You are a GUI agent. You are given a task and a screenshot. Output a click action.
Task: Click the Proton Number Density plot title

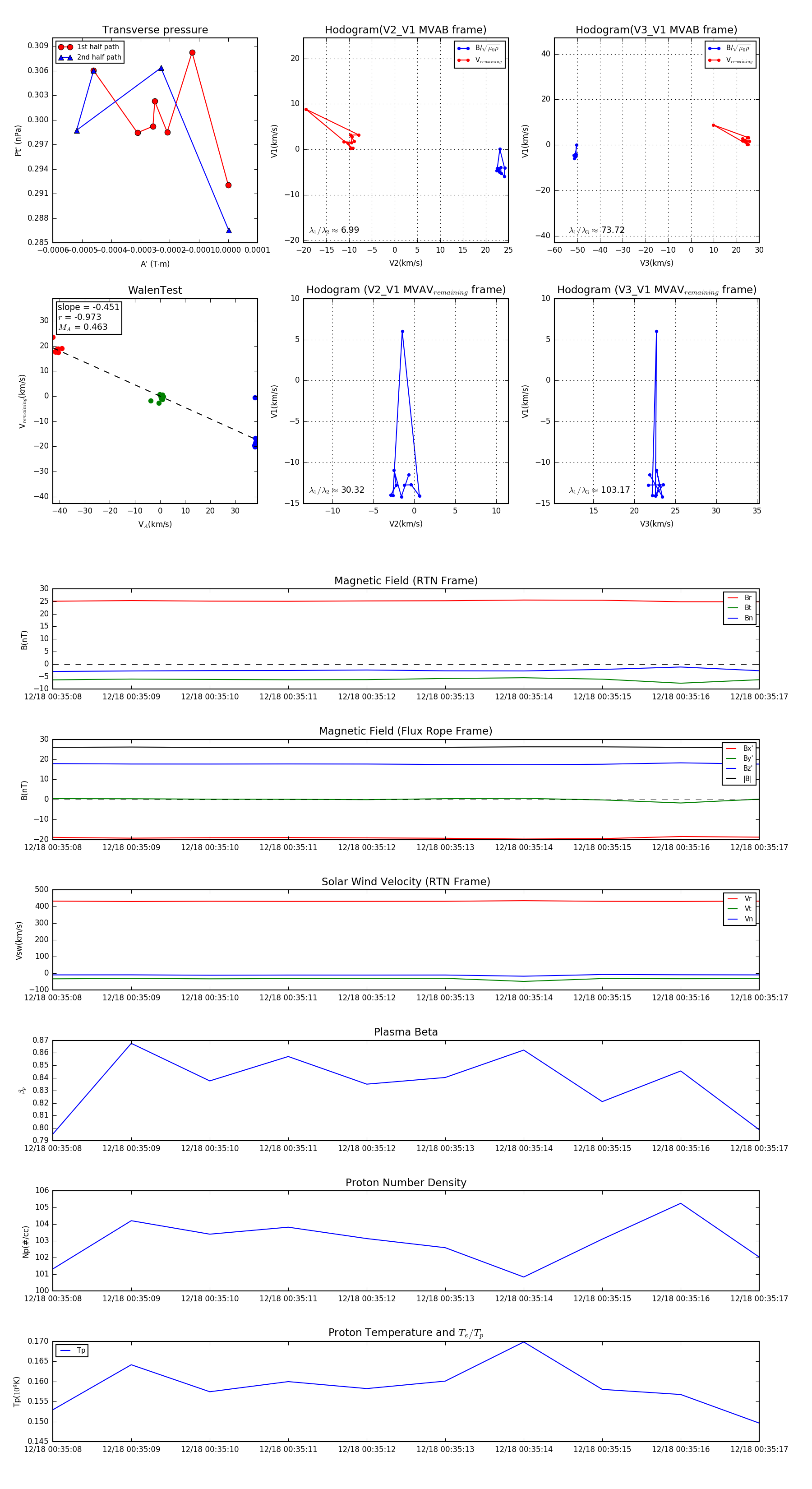(x=406, y=1183)
